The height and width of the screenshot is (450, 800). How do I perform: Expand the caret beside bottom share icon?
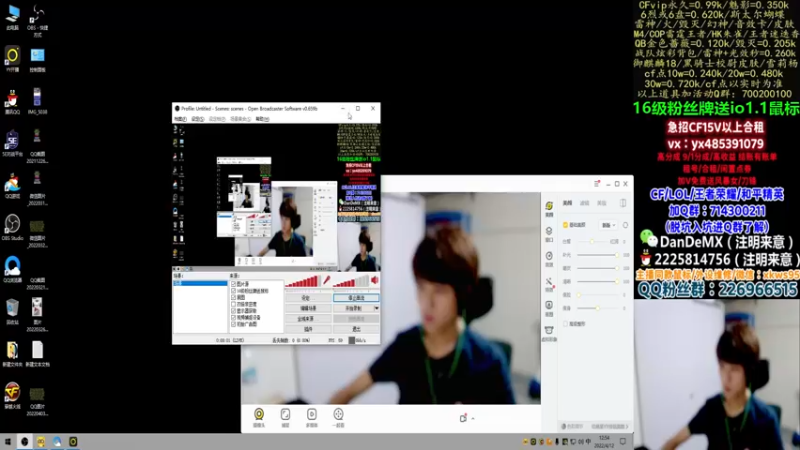[x=473, y=418]
